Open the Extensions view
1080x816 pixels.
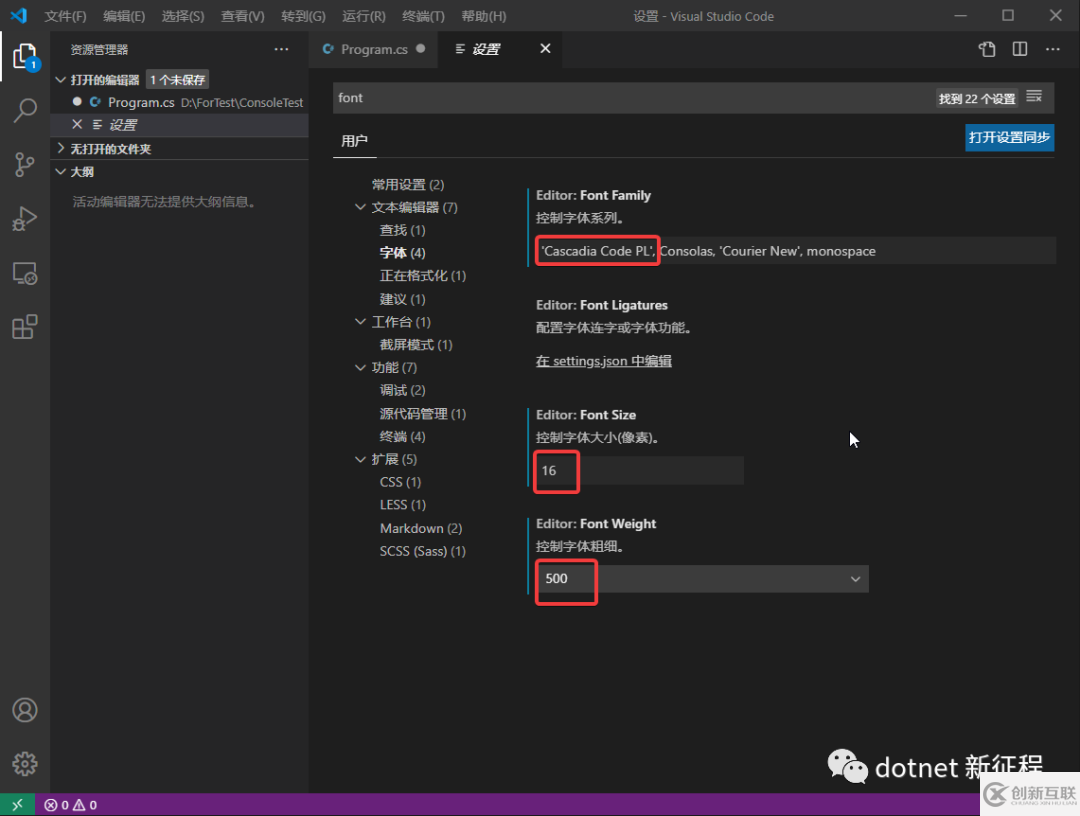coord(25,327)
